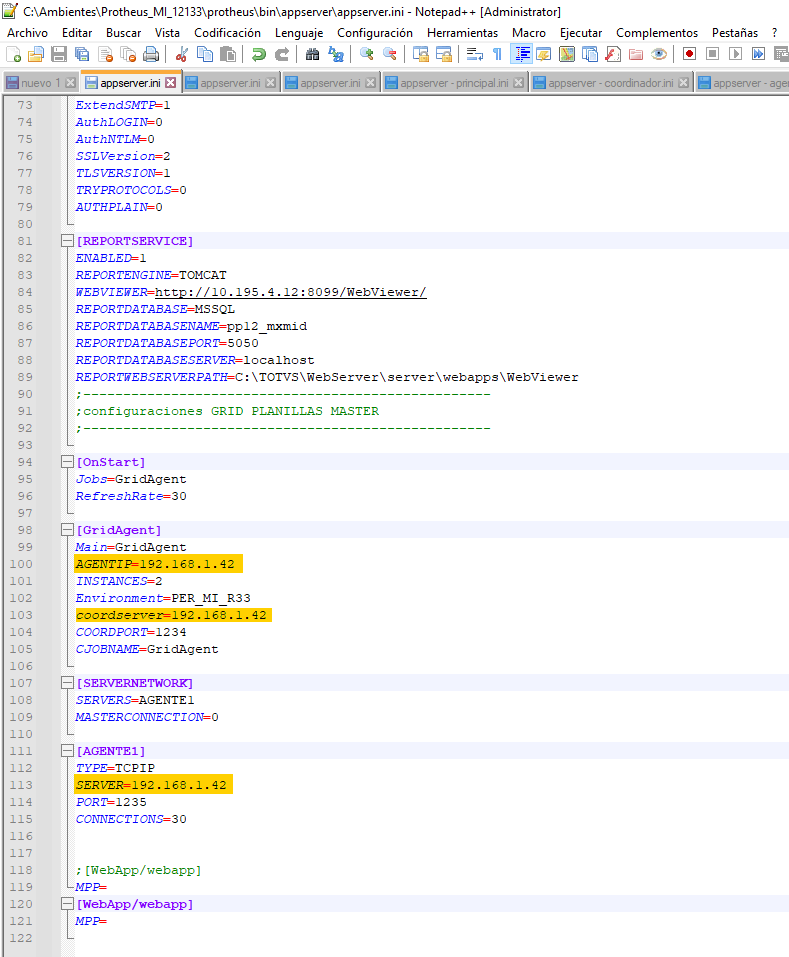Open the user defined language icon
The image size is (789, 957).
(544, 54)
